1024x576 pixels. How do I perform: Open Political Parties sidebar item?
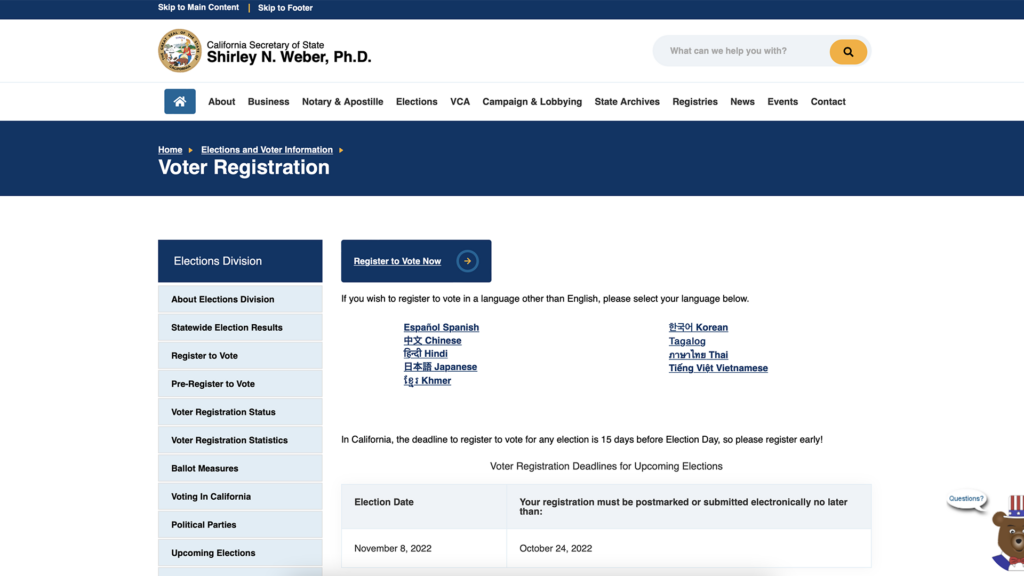(240, 524)
